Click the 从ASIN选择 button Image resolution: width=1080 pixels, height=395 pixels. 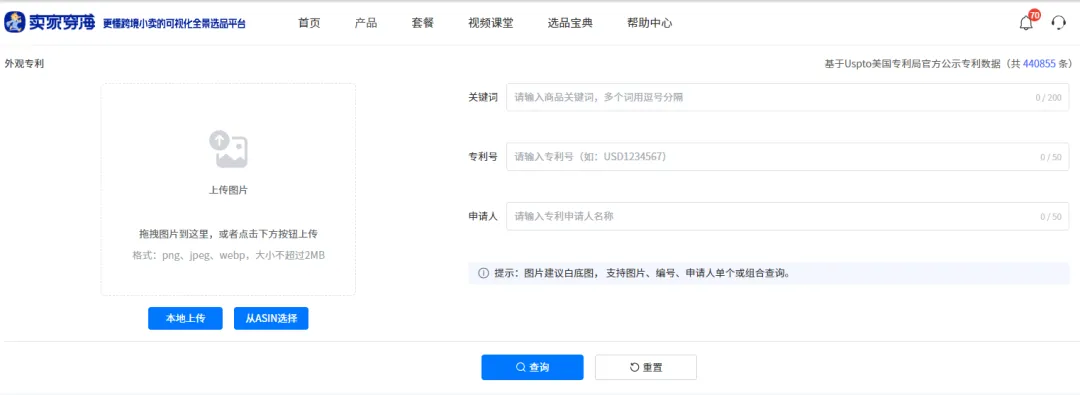271,318
